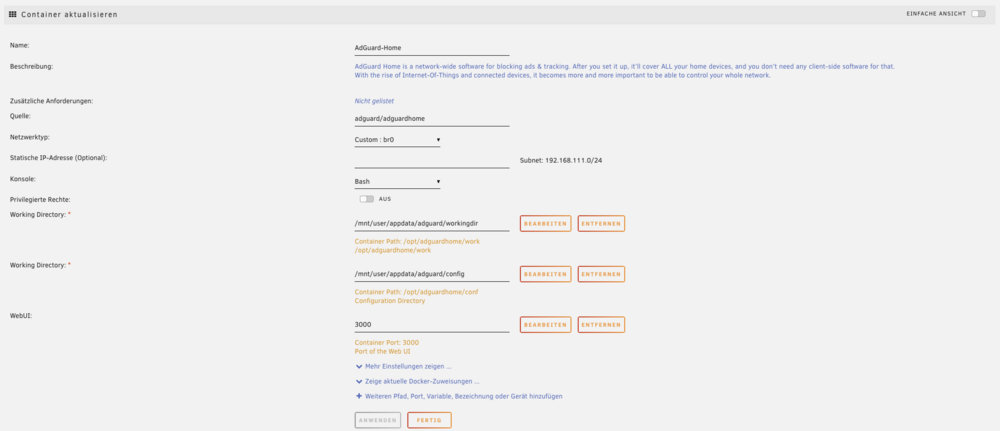
Task: Click the Zusätzliche Anforderungen label
Action: pos(52,101)
